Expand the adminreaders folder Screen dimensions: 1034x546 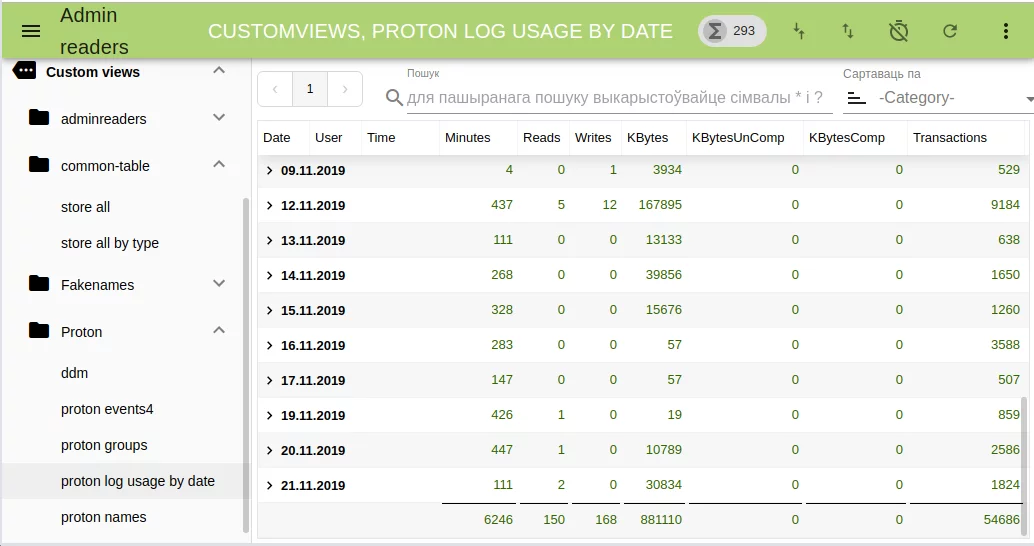pos(219,118)
